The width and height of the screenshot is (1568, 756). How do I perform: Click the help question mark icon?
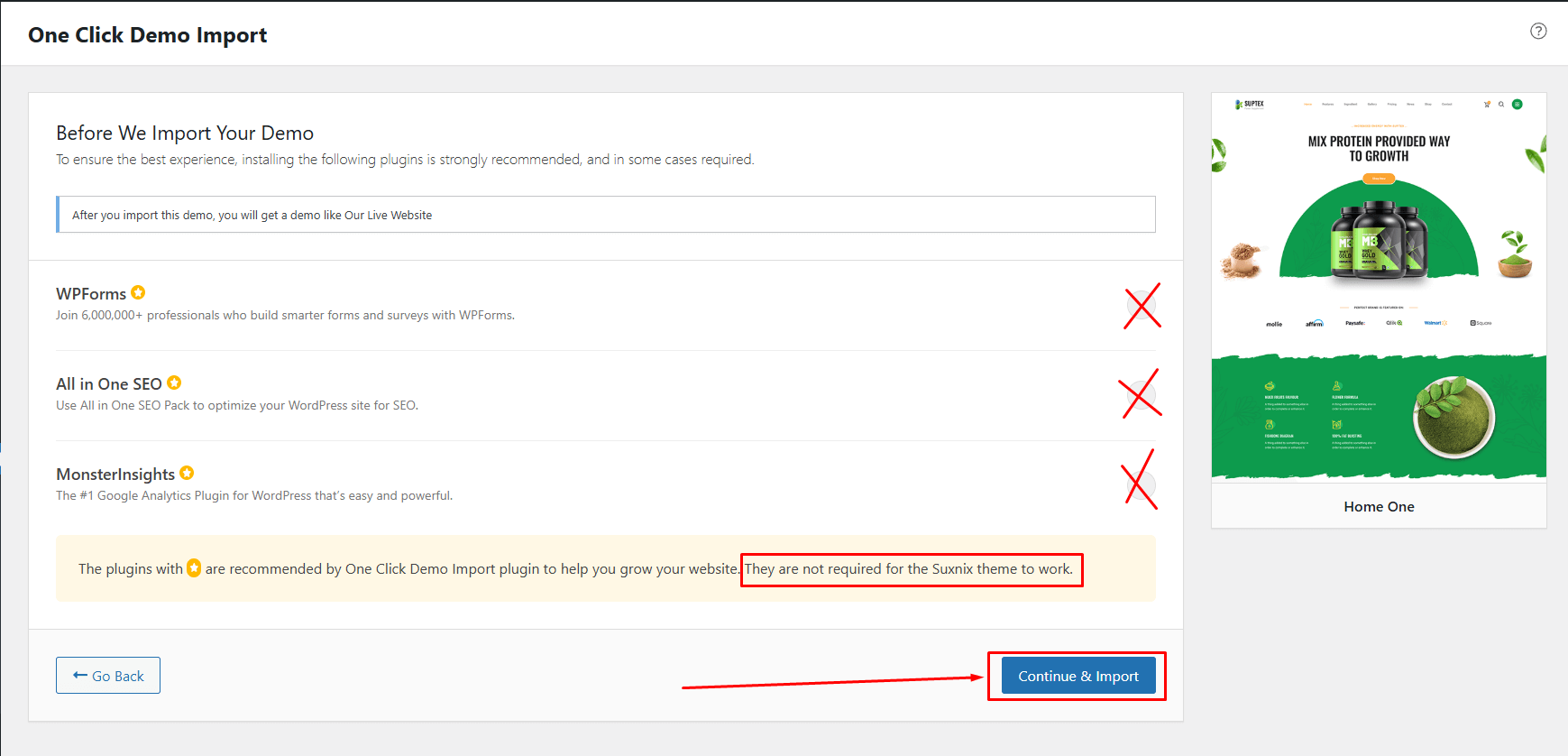click(1538, 31)
